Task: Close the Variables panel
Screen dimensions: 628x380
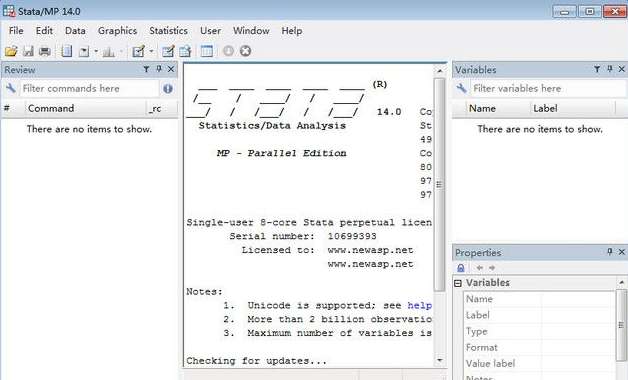Action: point(622,69)
